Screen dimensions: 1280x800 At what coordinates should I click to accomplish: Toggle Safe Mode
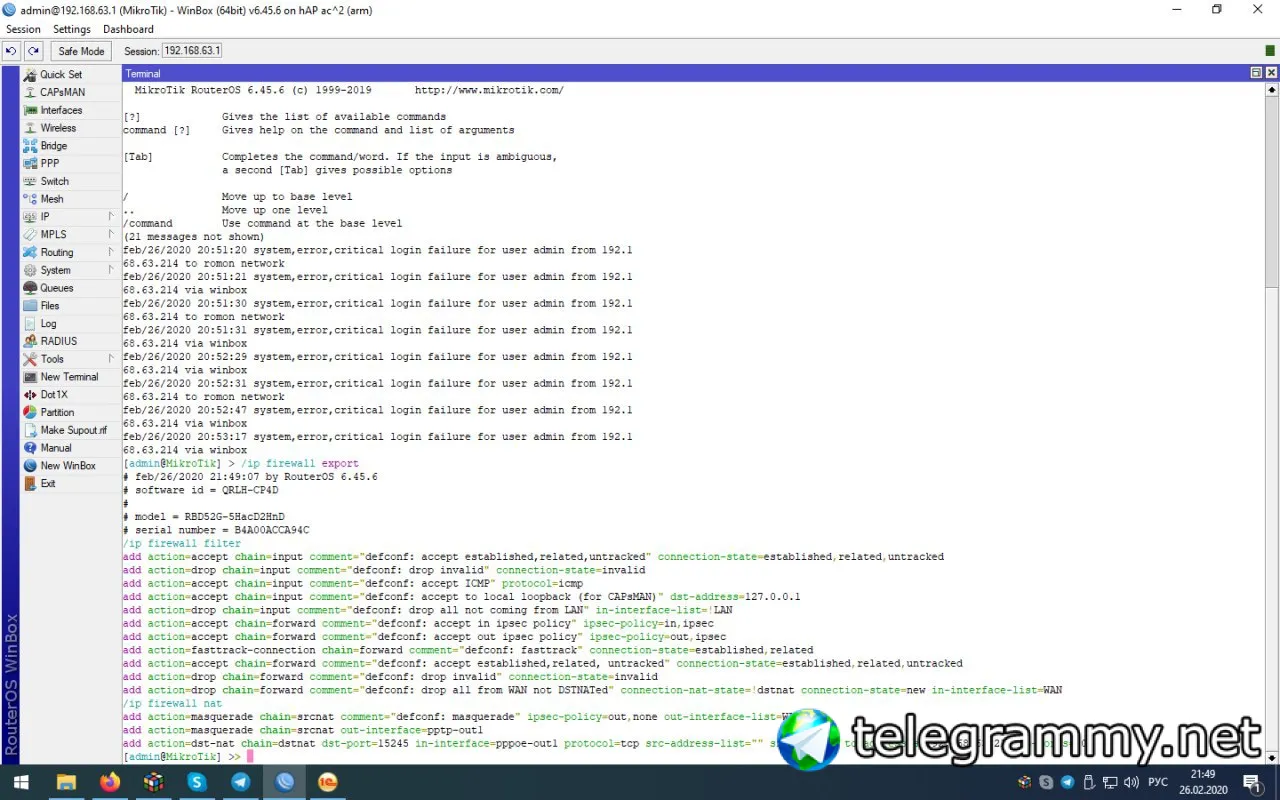coord(81,51)
